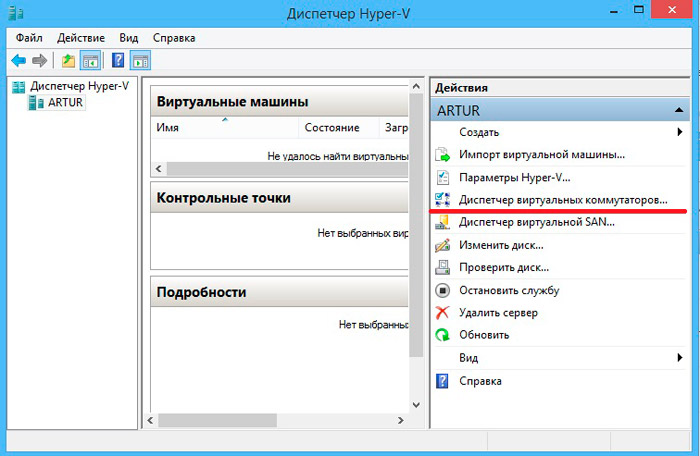This screenshot has height=456, width=700.
Task: Click the Загр column header
Action: (x=394, y=128)
